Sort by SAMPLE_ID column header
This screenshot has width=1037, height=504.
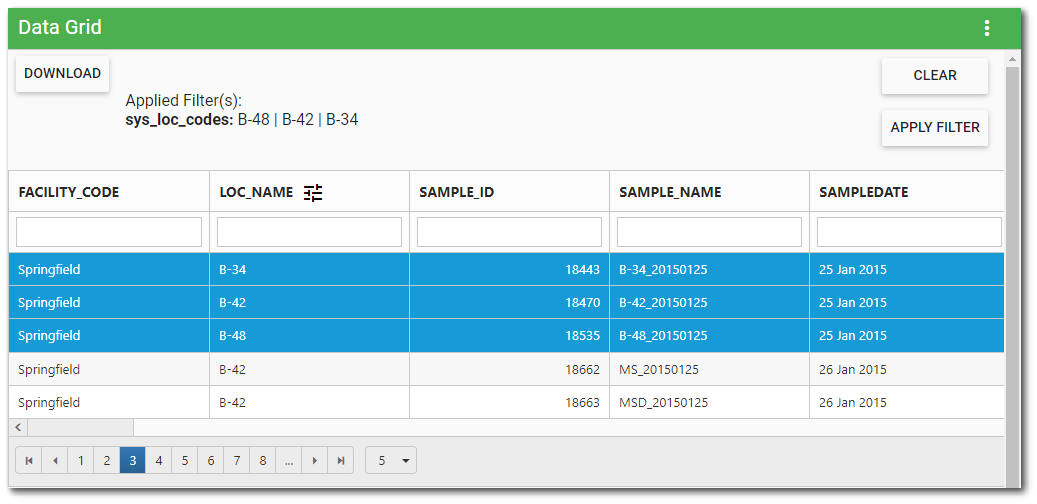tap(456, 192)
